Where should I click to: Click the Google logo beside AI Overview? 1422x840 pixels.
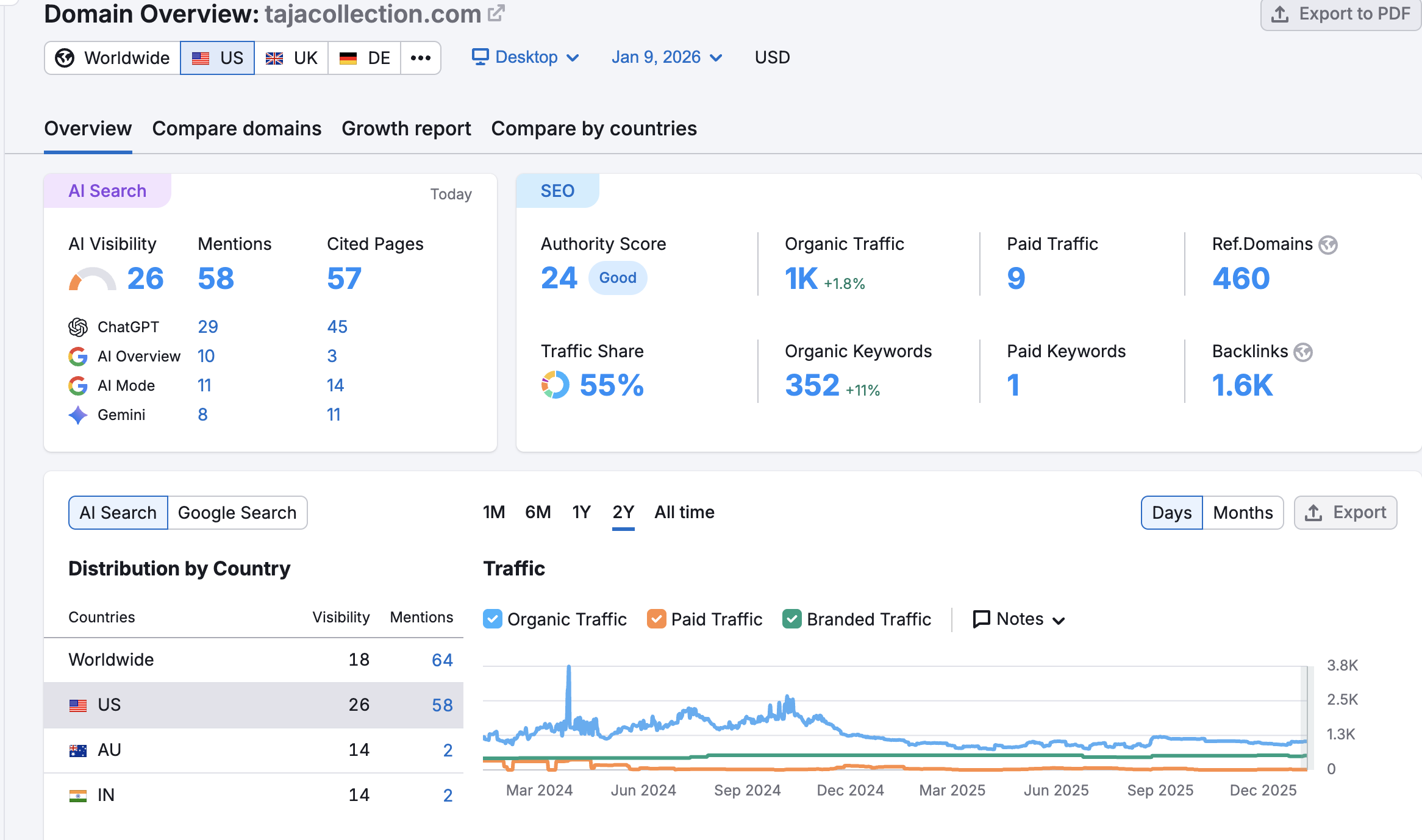pyautogui.click(x=78, y=357)
